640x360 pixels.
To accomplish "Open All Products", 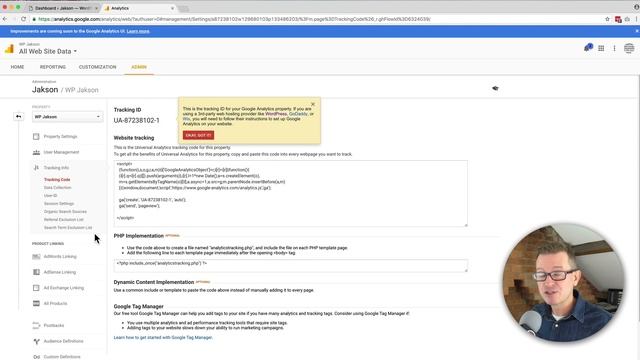I will pyautogui.click(x=55, y=303).
